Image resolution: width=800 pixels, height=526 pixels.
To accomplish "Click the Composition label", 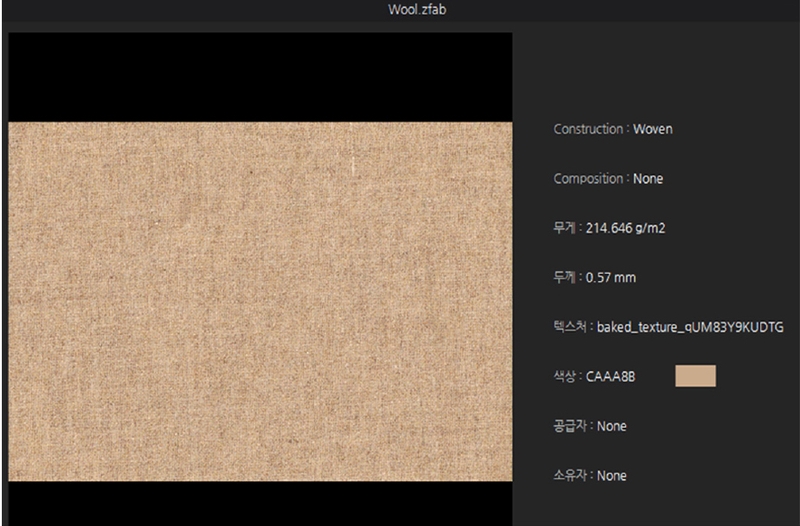I will click(588, 179).
